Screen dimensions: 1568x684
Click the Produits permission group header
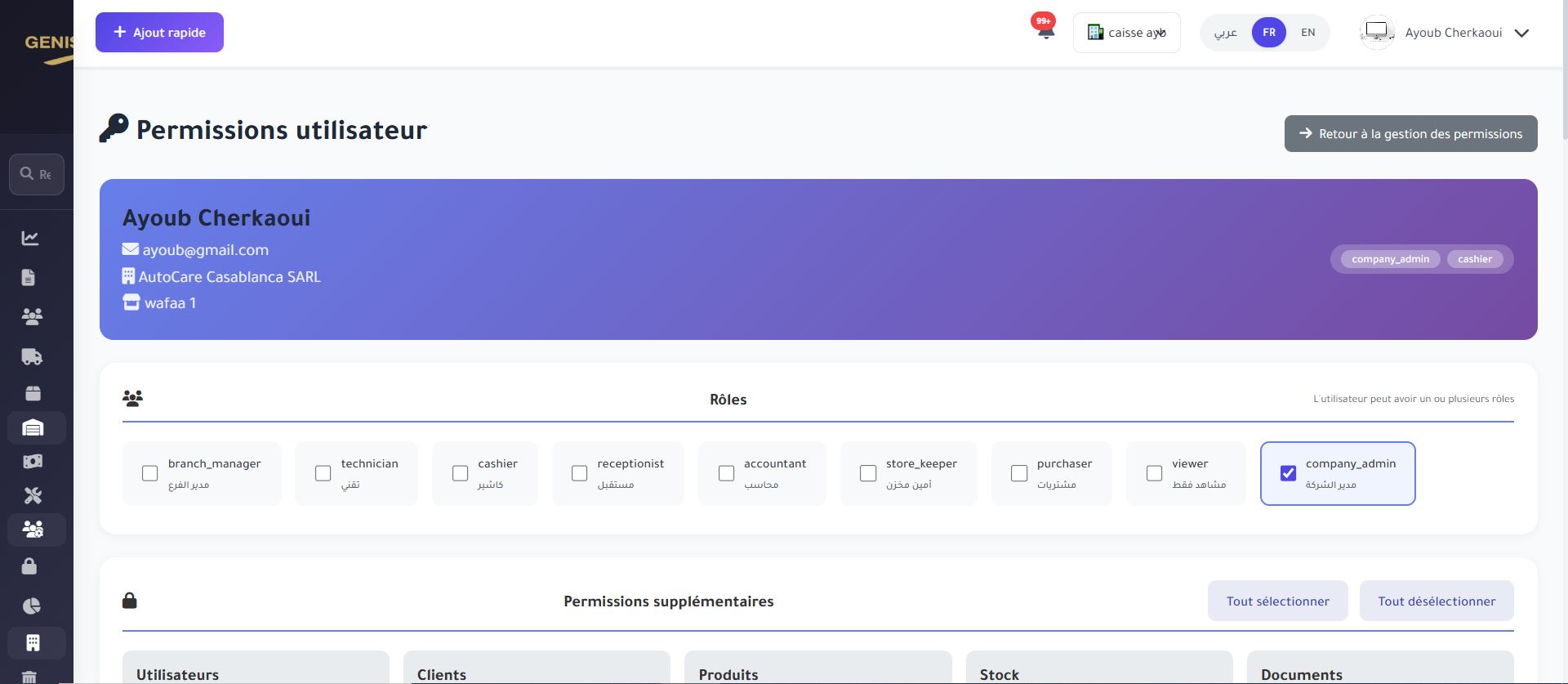click(x=817, y=668)
